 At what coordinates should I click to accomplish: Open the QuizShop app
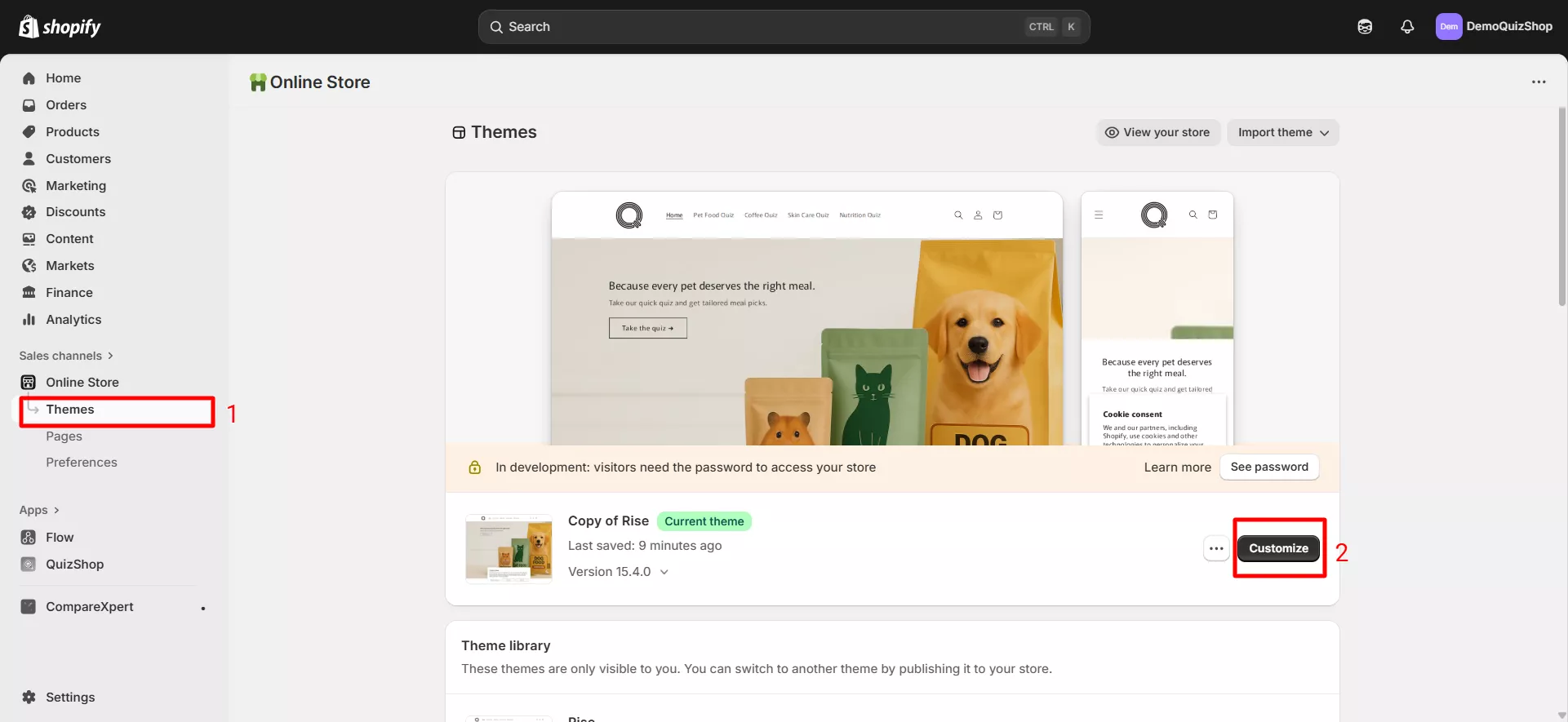click(74, 564)
